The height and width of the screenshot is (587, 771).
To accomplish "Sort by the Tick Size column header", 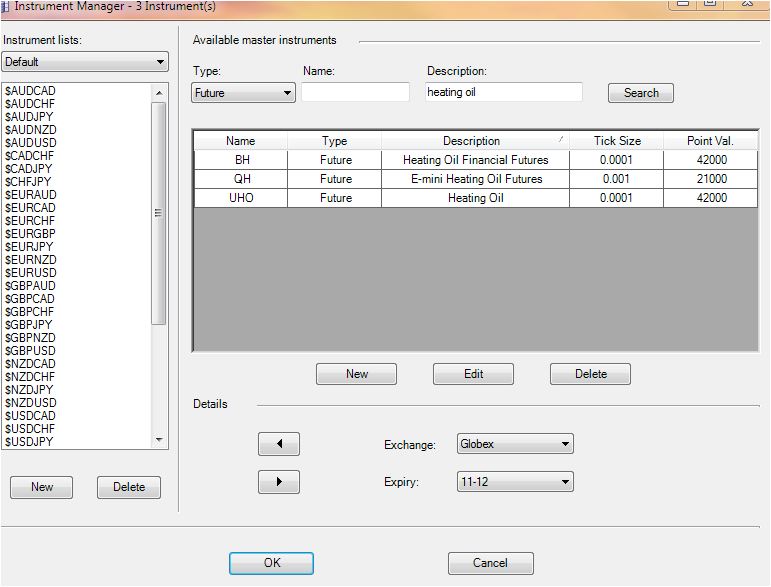I will [617, 141].
